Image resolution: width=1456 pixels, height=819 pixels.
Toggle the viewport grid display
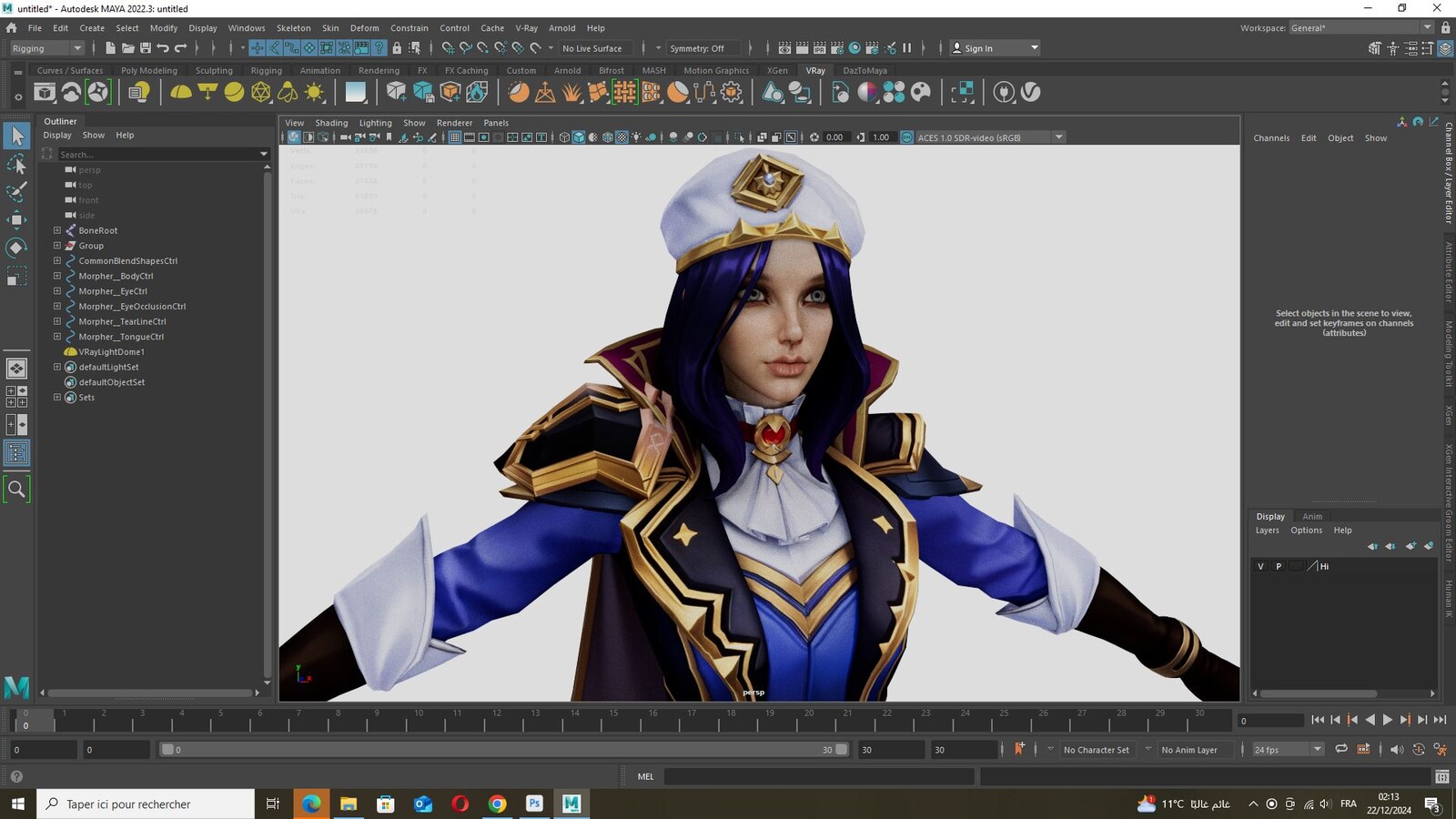455,137
